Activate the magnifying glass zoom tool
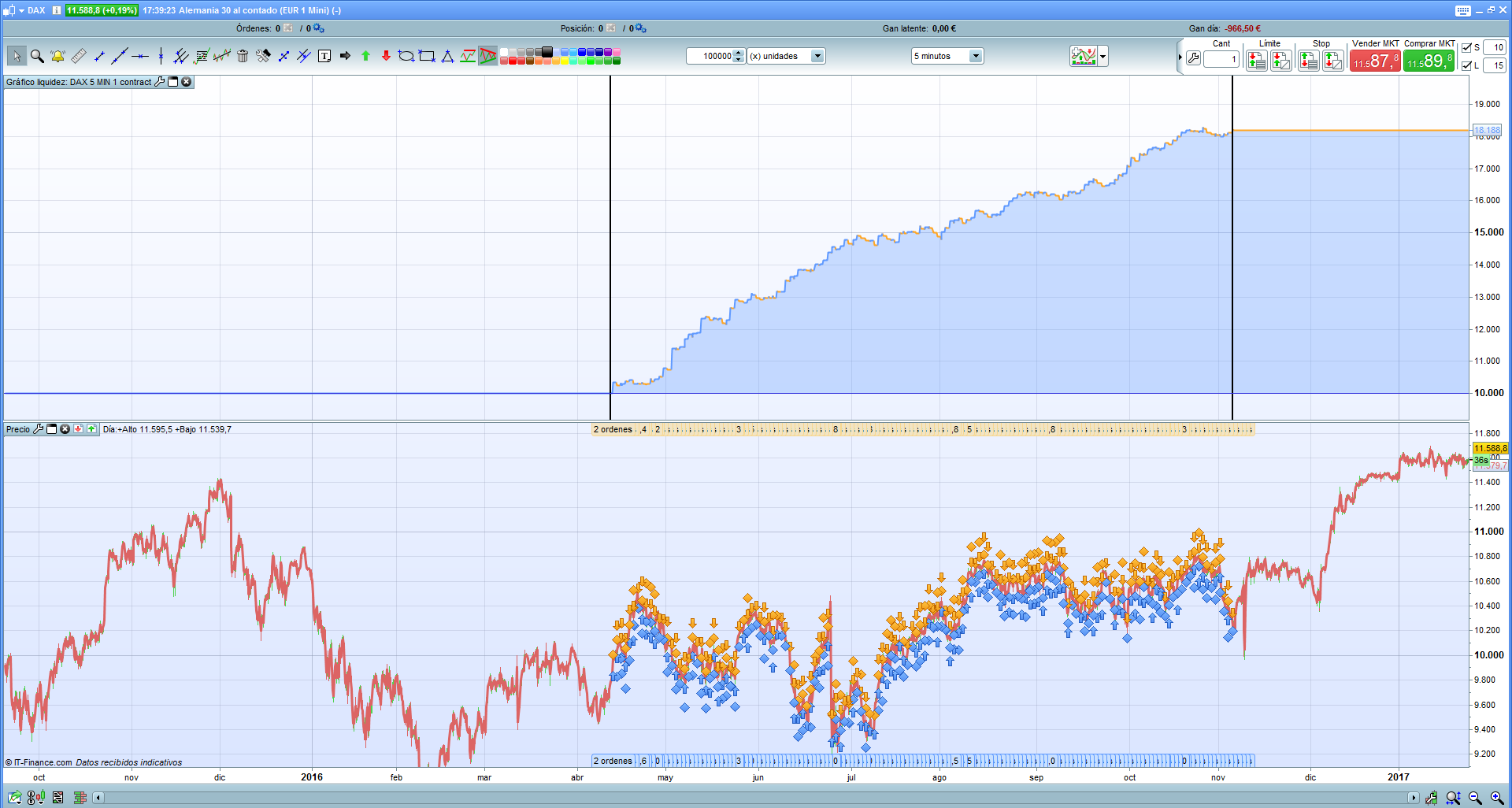 click(37, 56)
